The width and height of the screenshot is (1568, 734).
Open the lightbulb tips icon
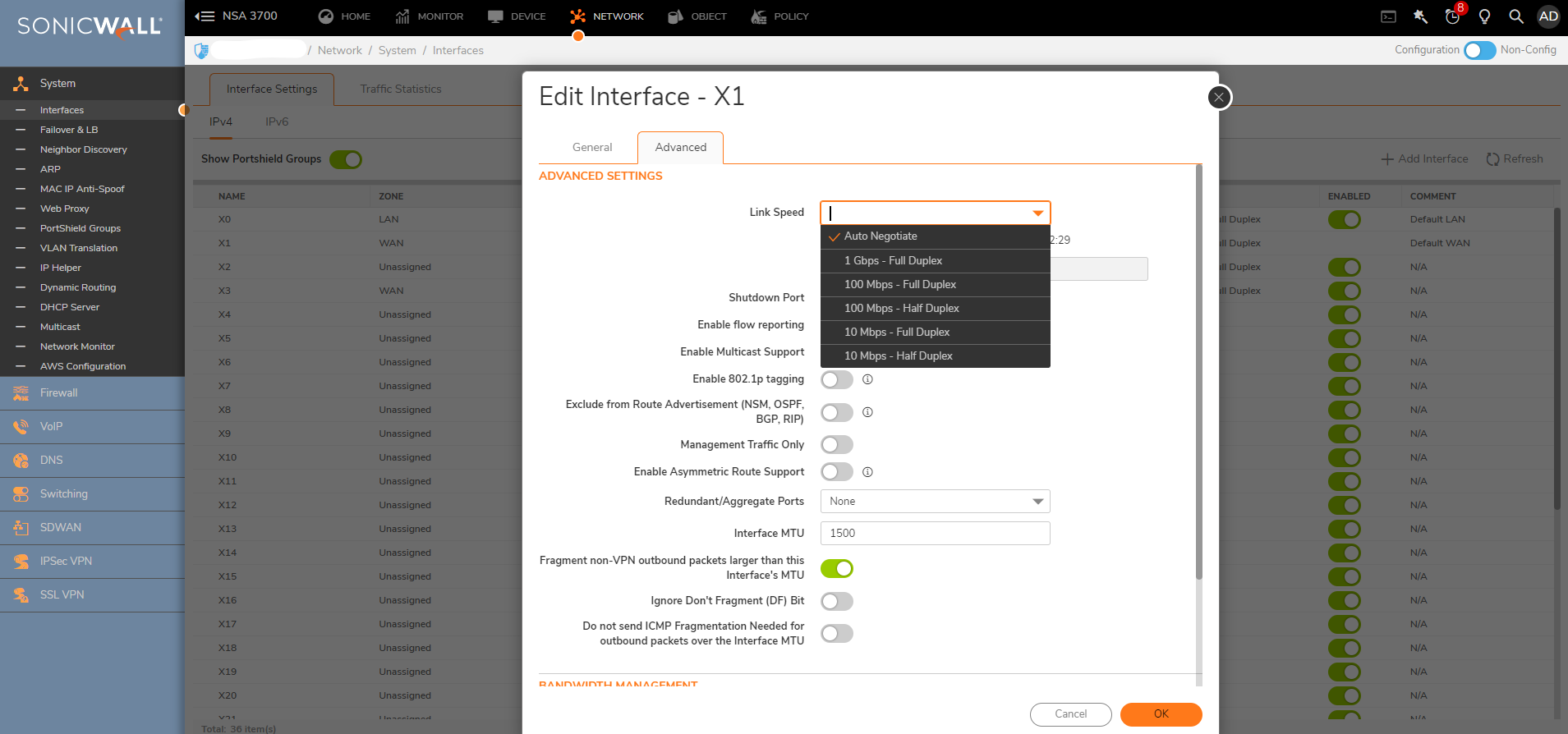[1484, 16]
